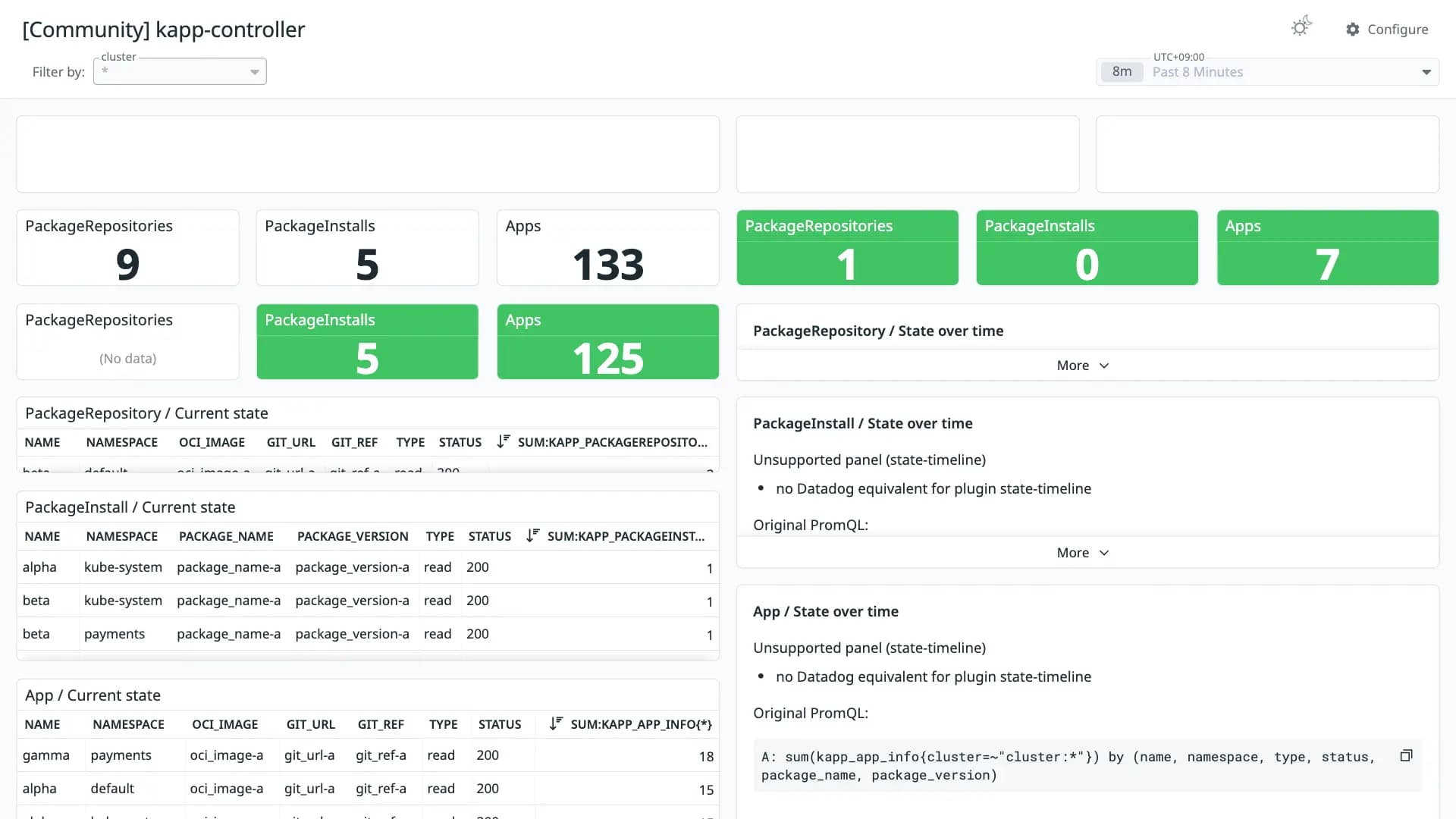Screen dimensions: 1456x819
Task: Click the green Apps 7 tile
Action: (x=1327, y=247)
